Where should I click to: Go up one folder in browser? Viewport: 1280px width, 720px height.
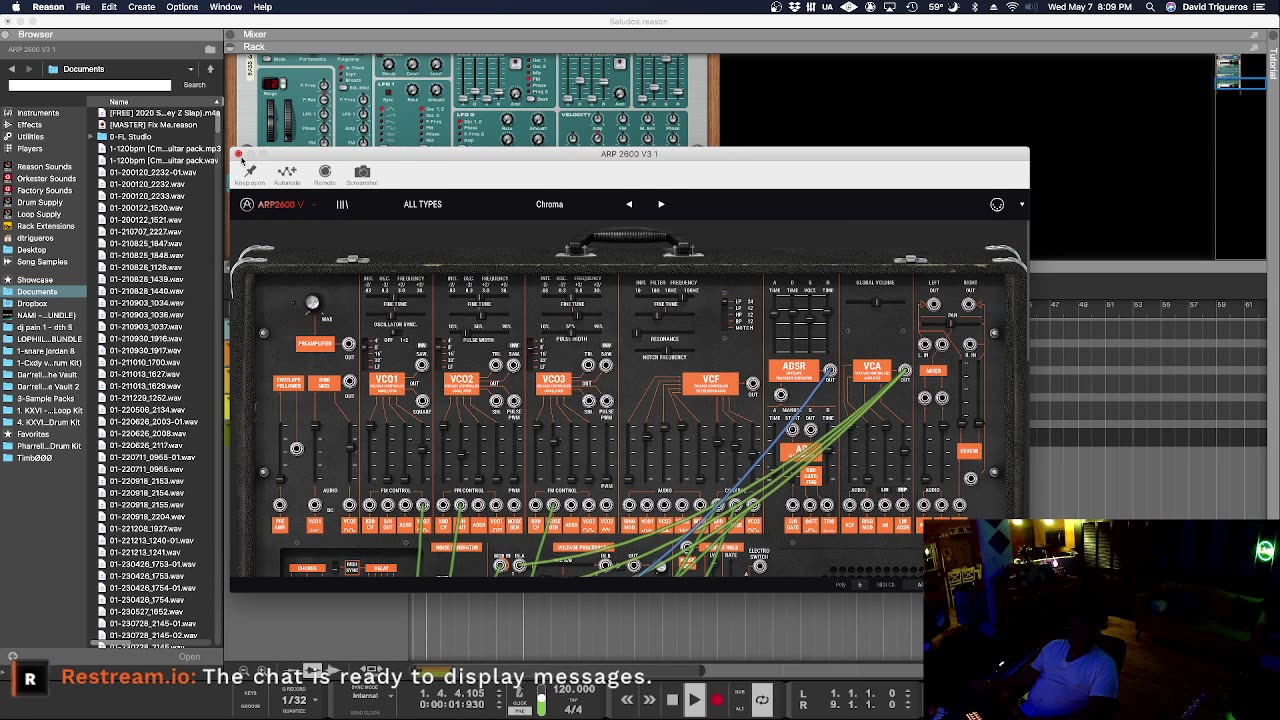pos(210,69)
